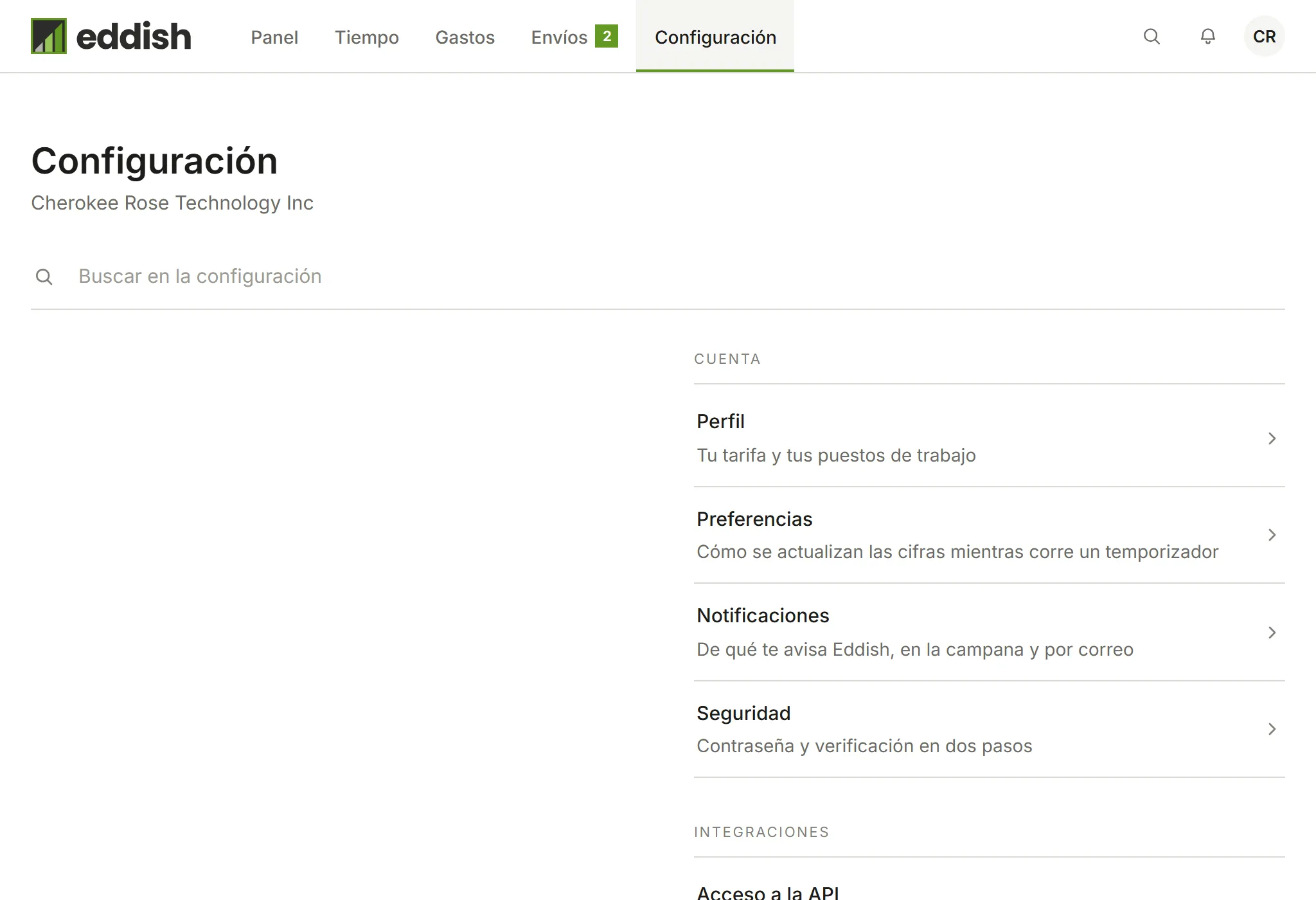Expand the Perfil row chevron
This screenshot has height=900, width=1316.
click(1272, 438)
